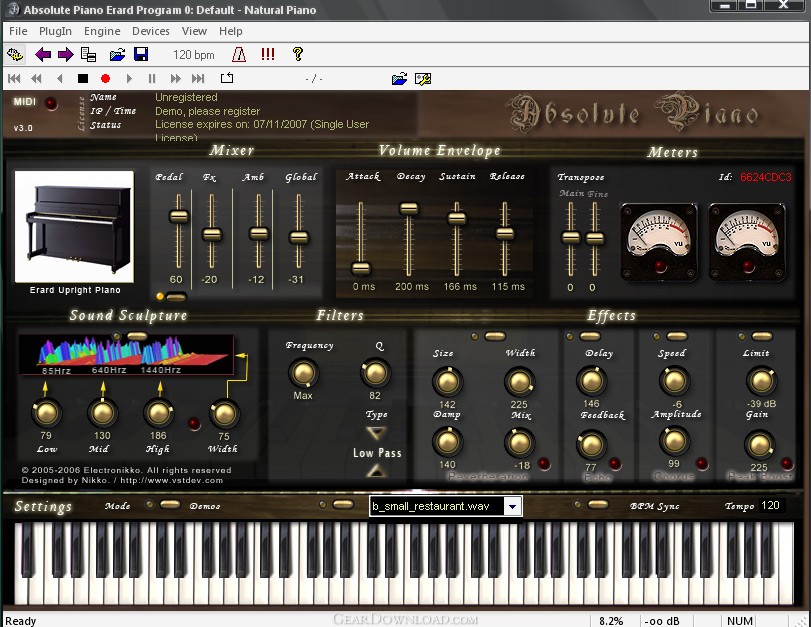Toggle the metronome icon
The height and width of the screenshot is (627, 811).
tap(239, 54)
